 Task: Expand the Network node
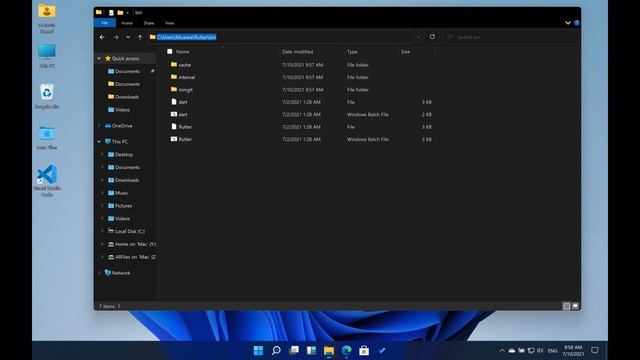pyautogui.click(x=99, y=273)
